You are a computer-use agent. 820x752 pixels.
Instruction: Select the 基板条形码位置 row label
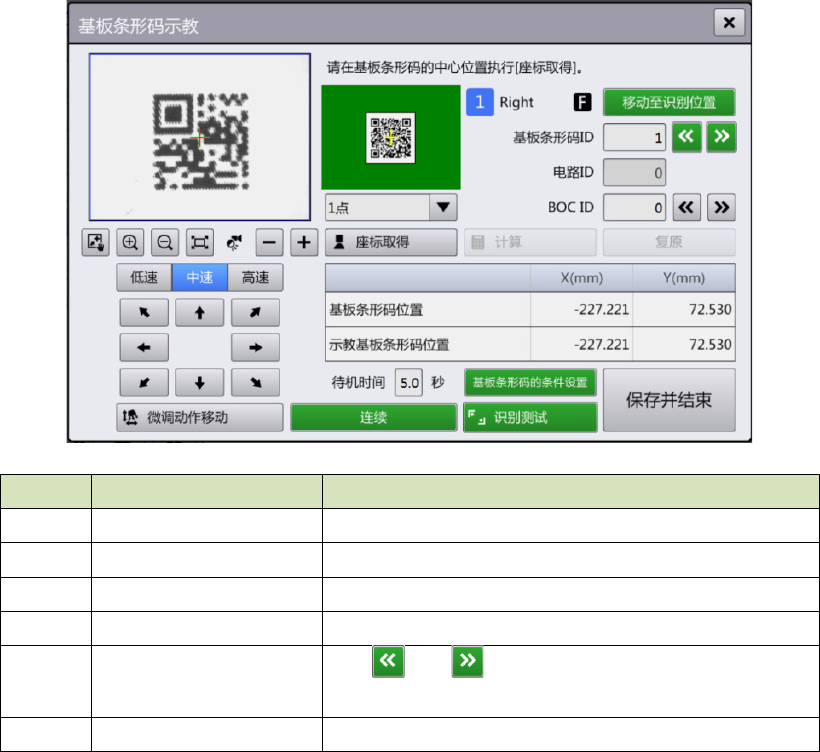click(375, 310)
